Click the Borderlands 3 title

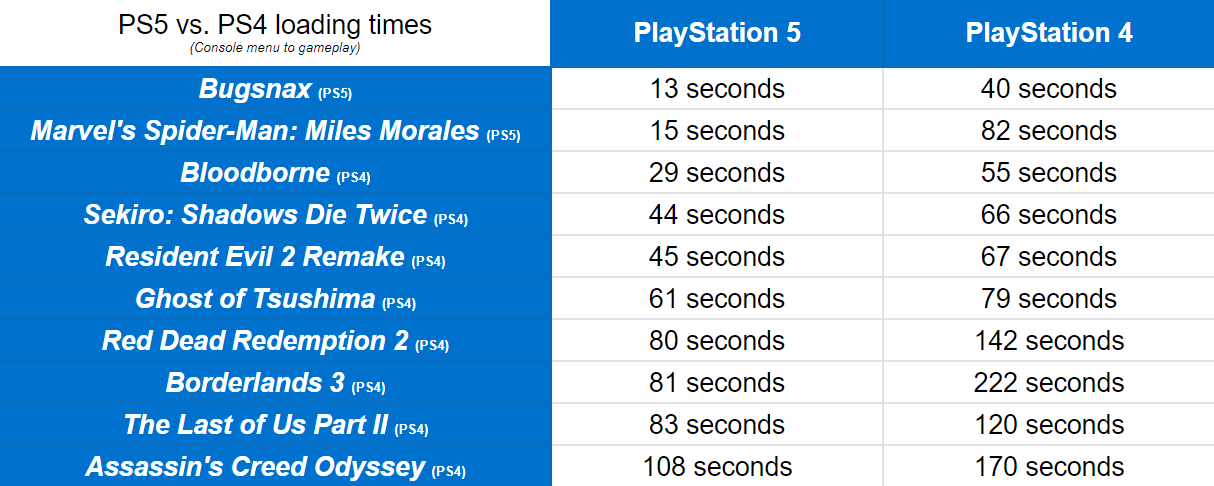coord(255,383)
